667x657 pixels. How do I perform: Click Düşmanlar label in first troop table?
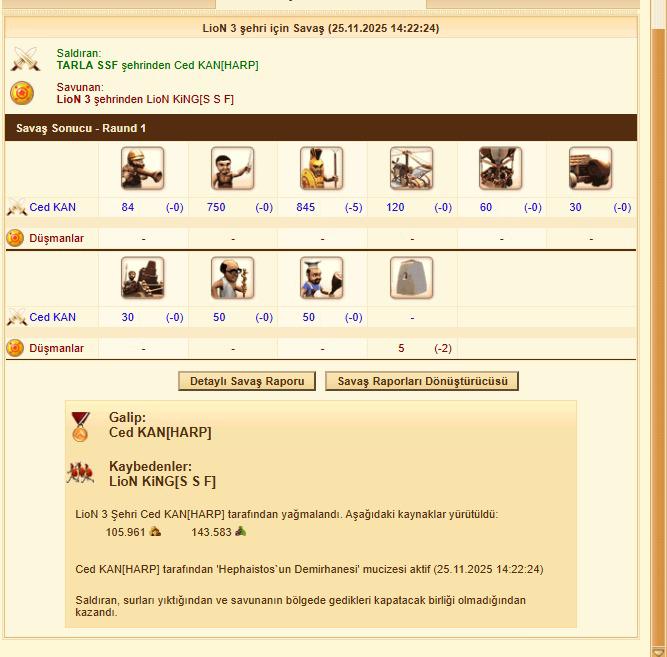point(56,238)
